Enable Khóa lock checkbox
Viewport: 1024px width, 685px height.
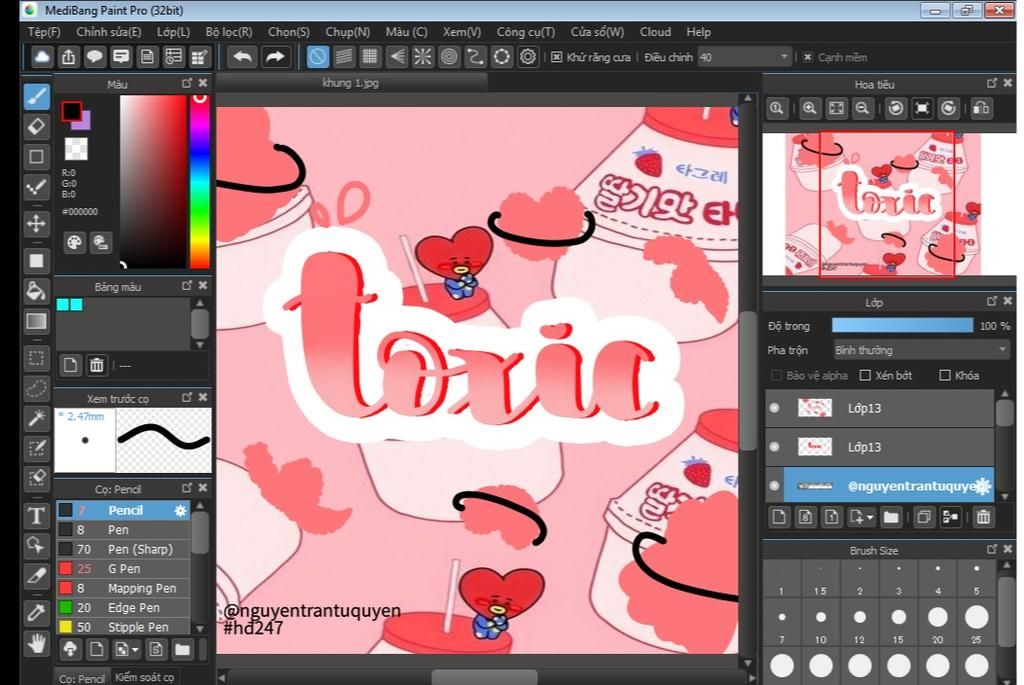tap(944, 375)
